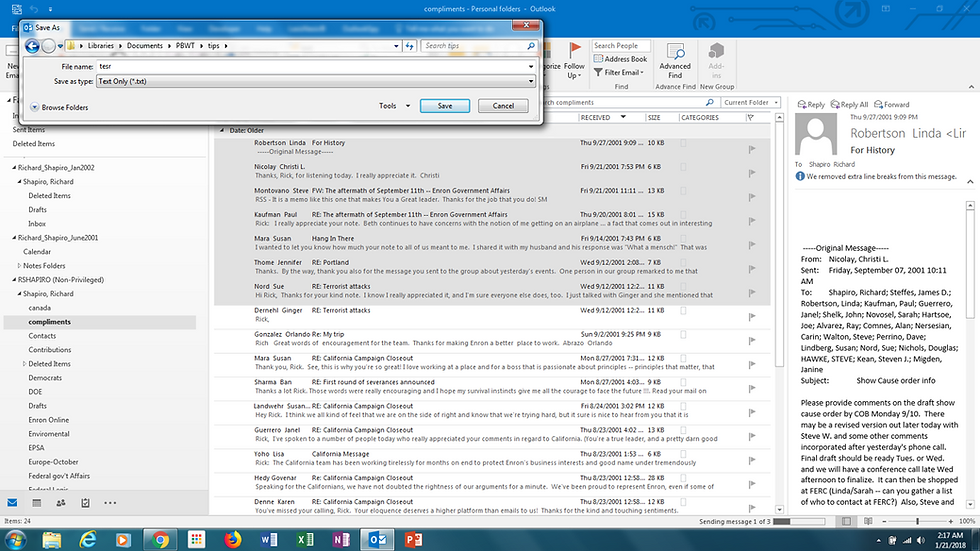This screenshot has width=980, height=551.
Task: Open Firefox from the taskbar
Action: point(232,539)
